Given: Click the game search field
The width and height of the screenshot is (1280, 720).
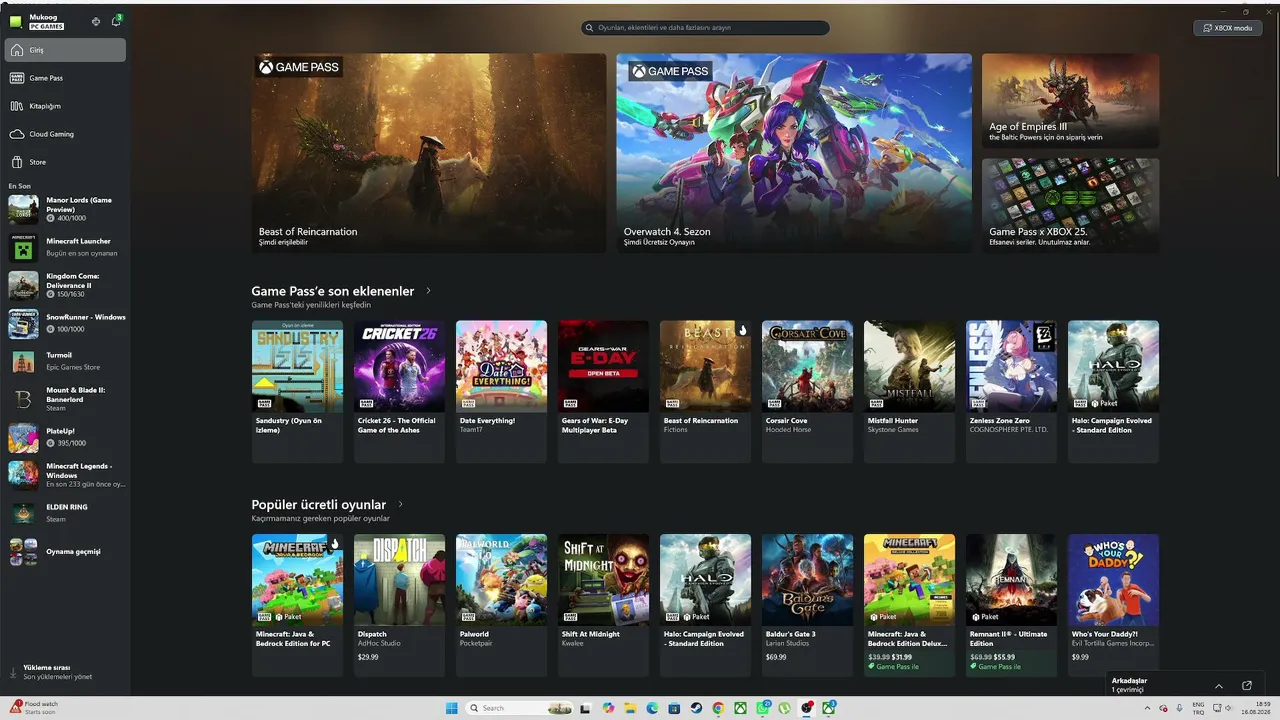Looking at the screenshot, I should tap(705, 28).
